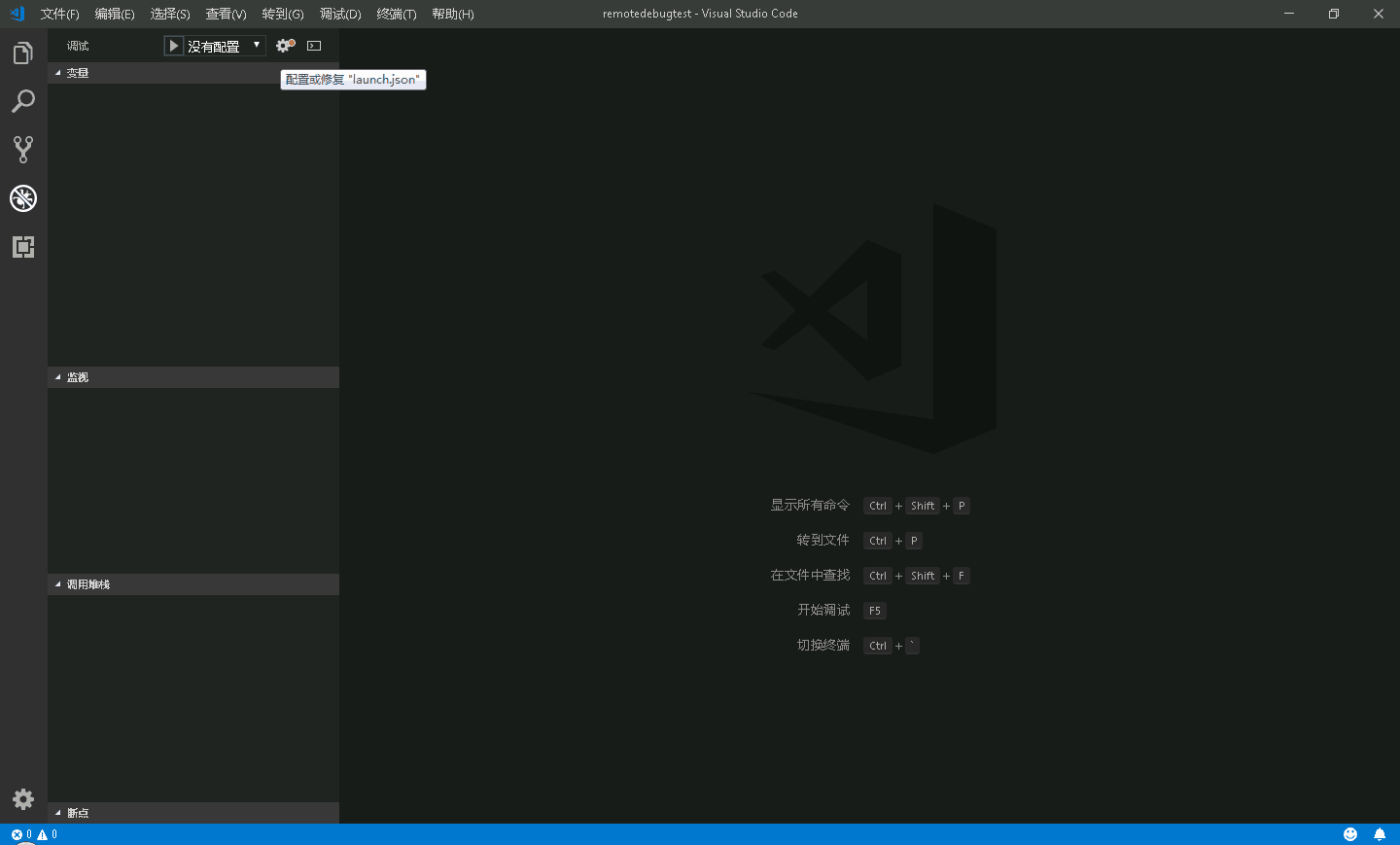This screenshot has width=1400, height=845.
Task: Open the 帮助(H) menu
Action: tap(453, 14)
